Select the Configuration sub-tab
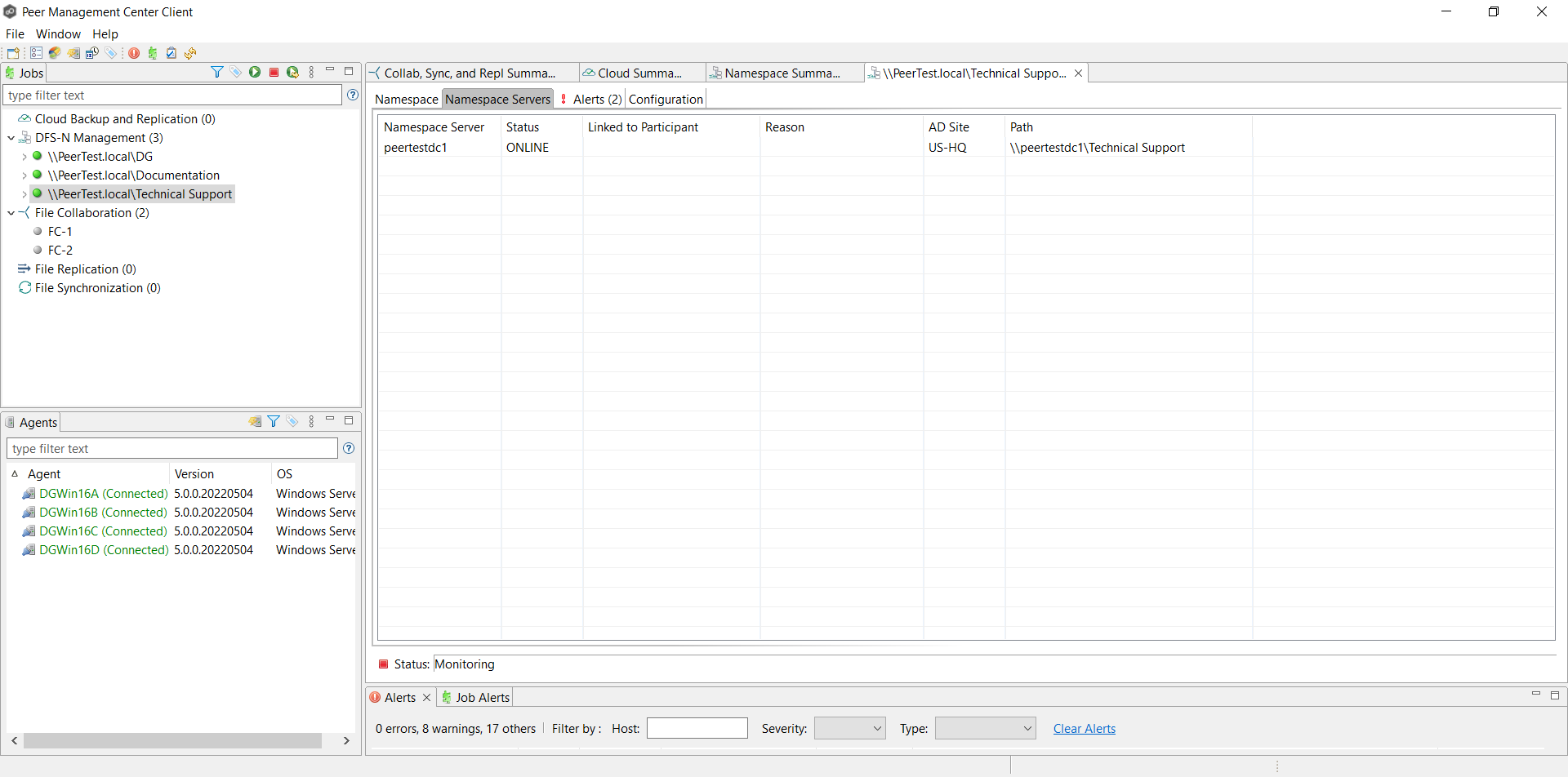The width and height of the screenshot is (1568, 777). click(666, 100)
